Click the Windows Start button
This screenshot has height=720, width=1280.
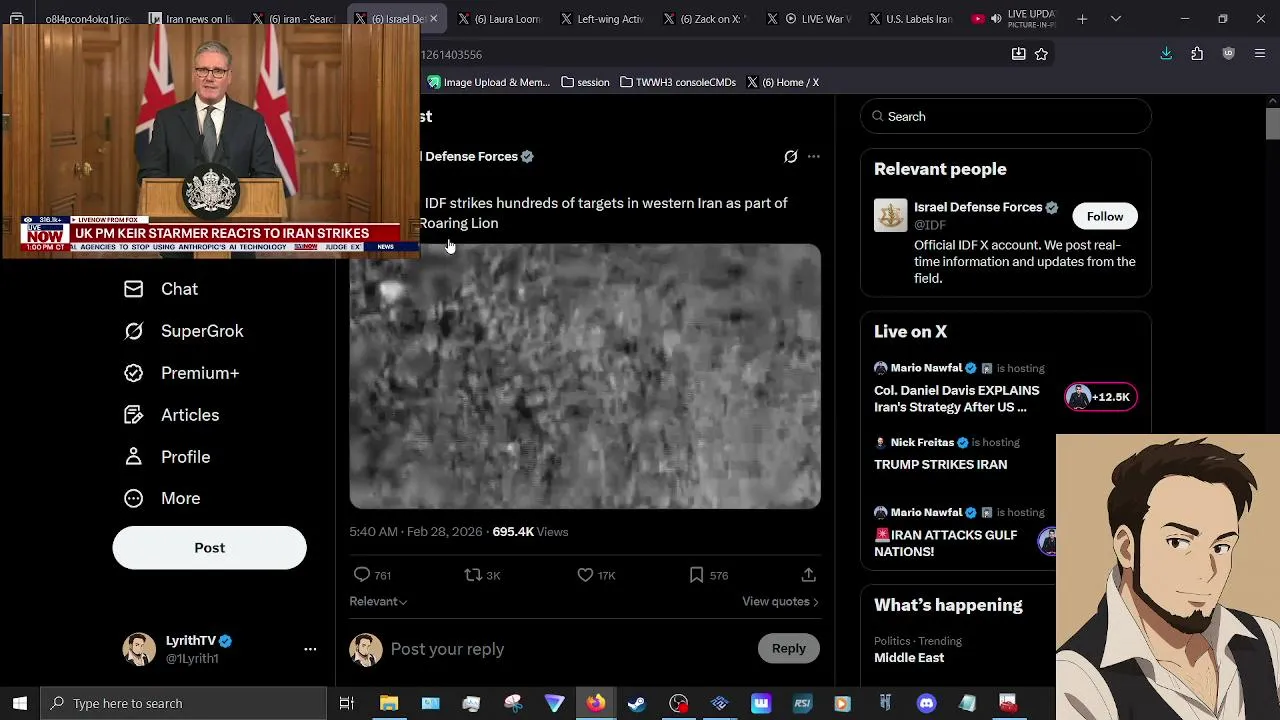pos(19,703)
